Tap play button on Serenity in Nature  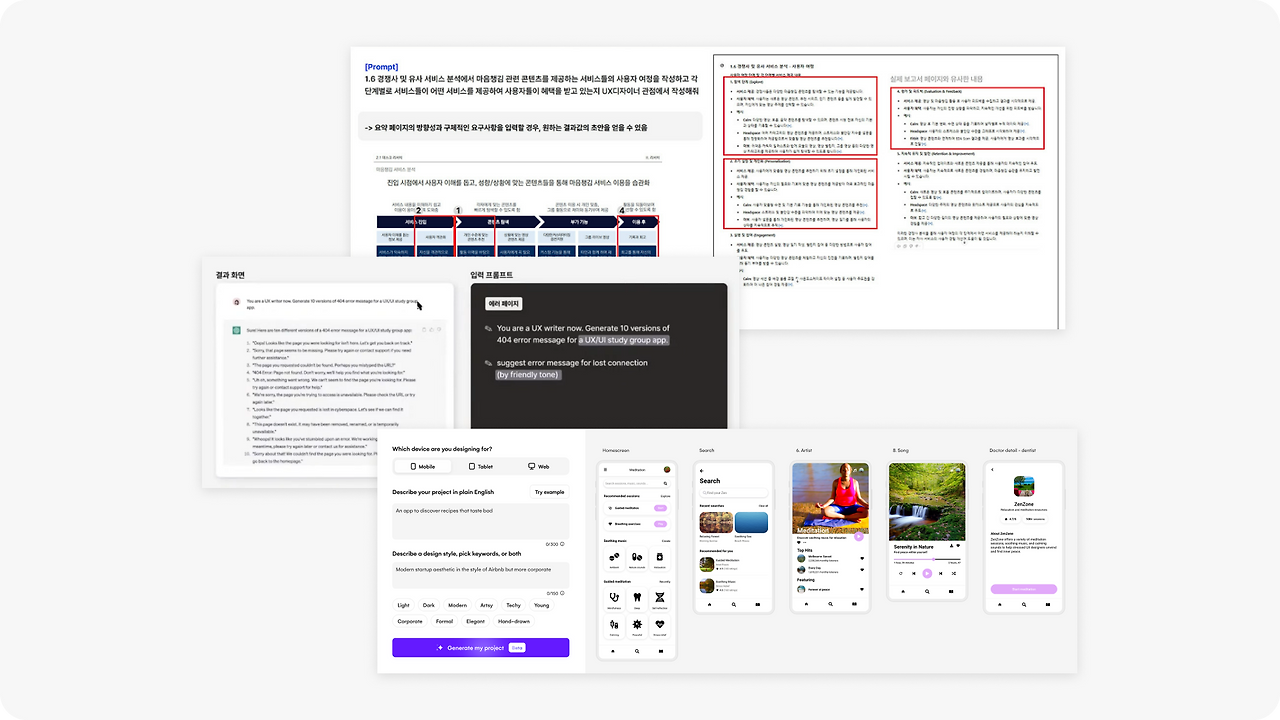(927, 573)
